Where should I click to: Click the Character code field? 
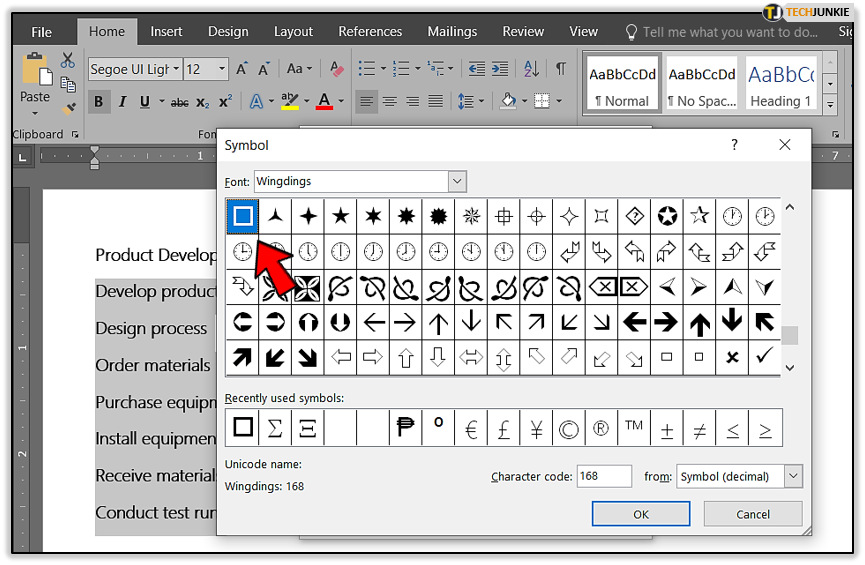pos(604,476)
